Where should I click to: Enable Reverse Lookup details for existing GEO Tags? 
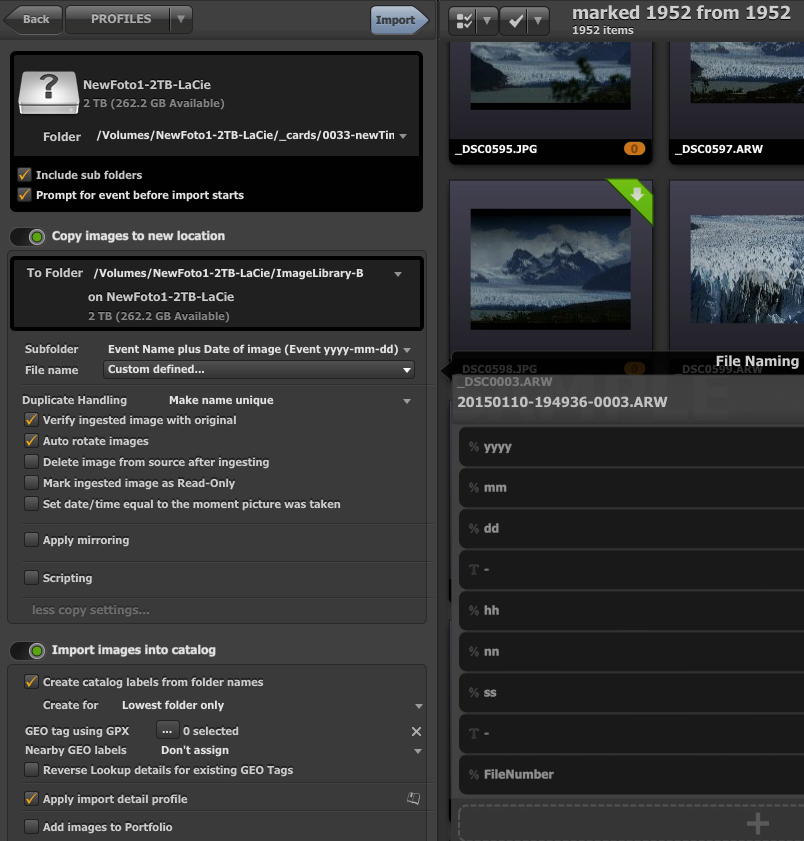coord(31,770)
